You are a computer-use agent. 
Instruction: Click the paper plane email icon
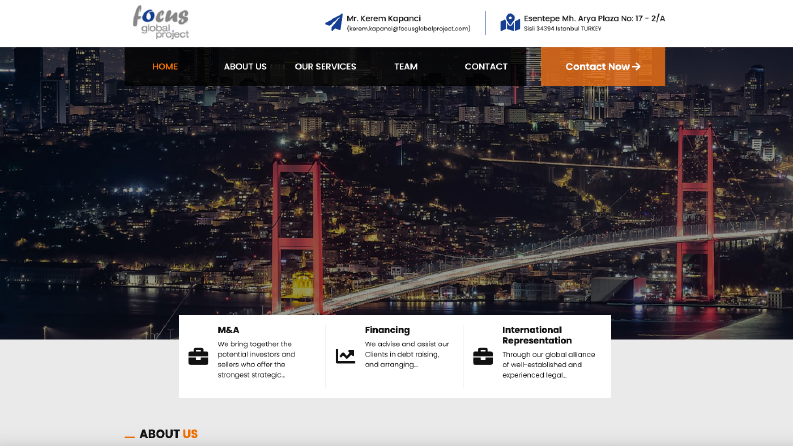[334, 22]
